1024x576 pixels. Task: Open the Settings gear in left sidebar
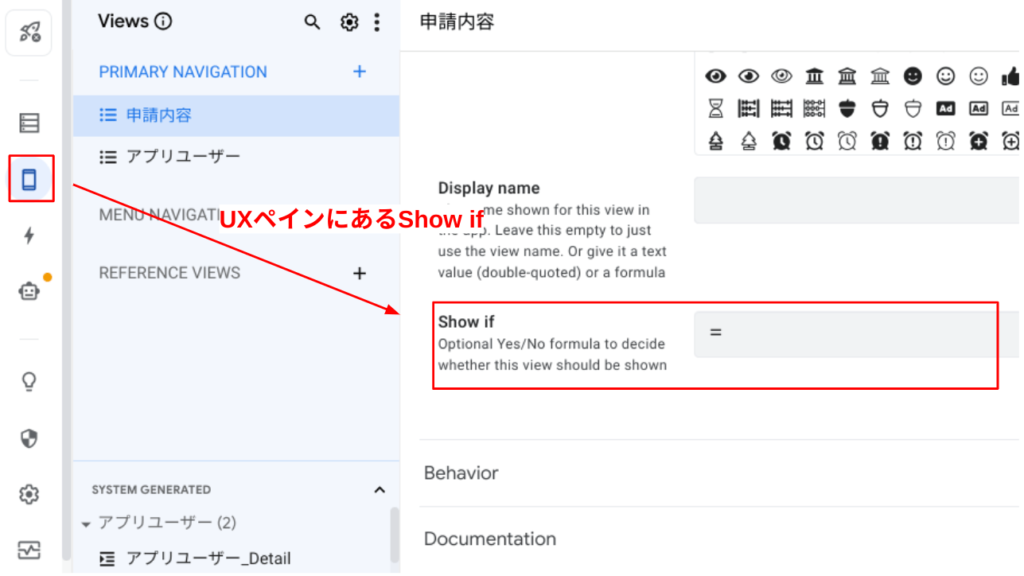pyautogui.click(x=29, y=494)
